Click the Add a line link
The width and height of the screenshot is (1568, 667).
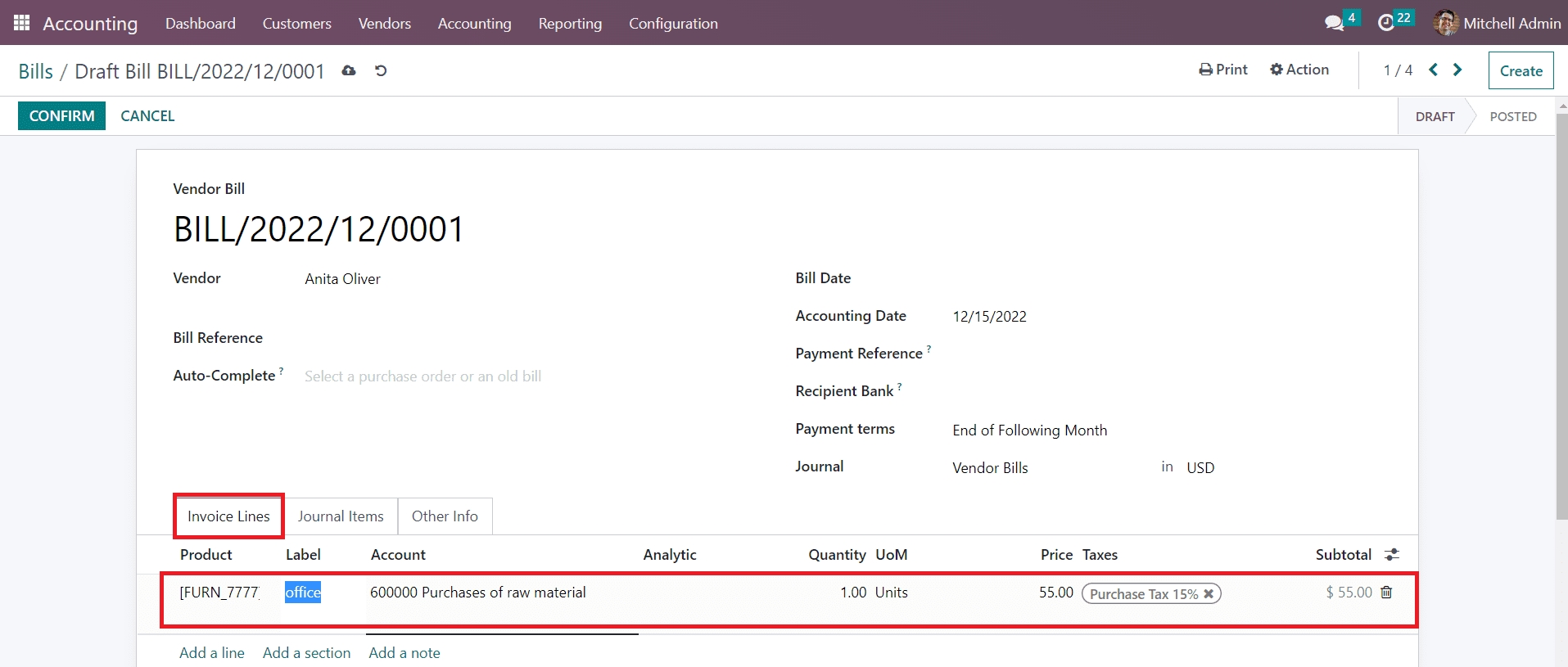tap(212, 653)
